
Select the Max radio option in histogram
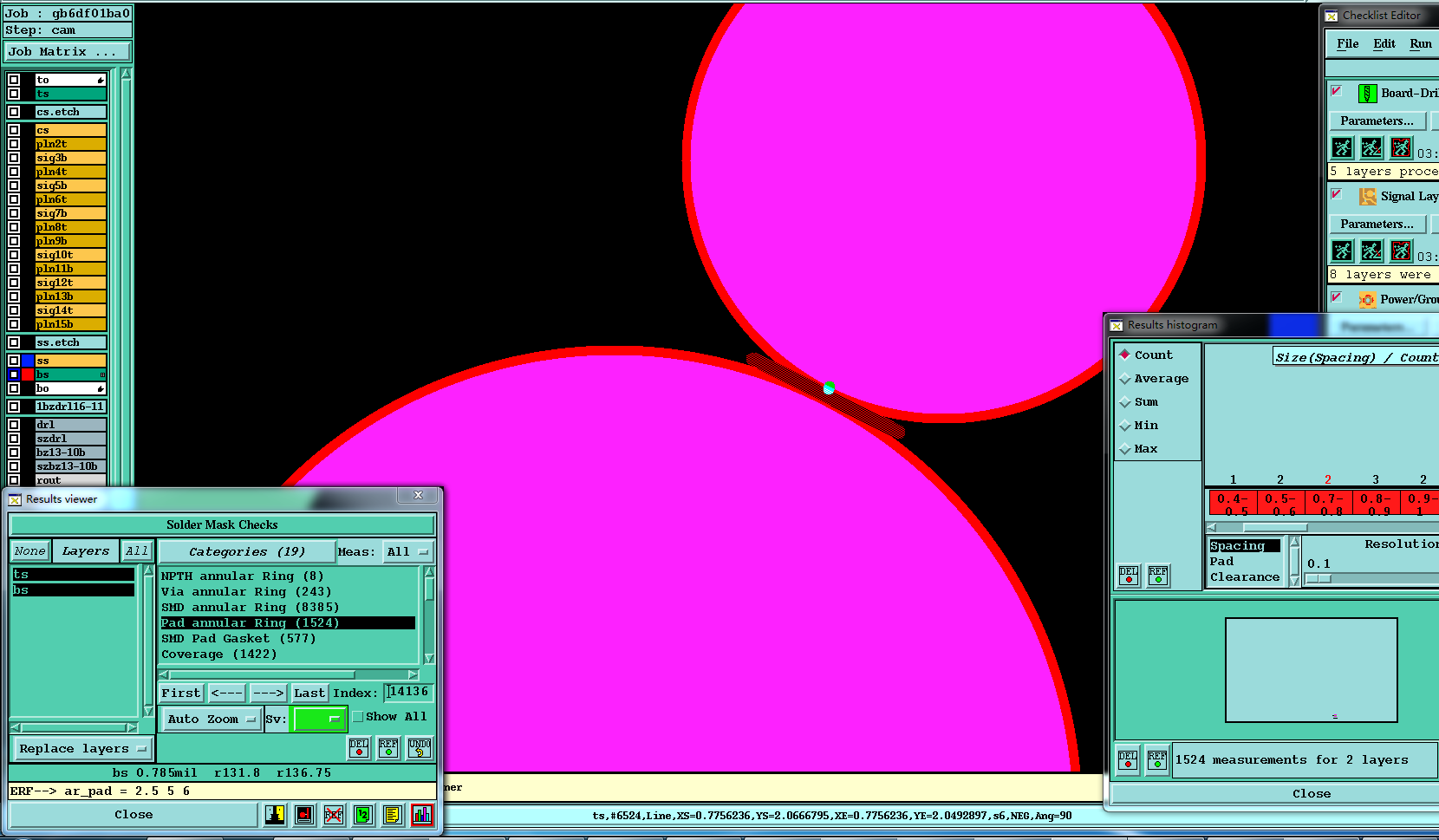click(x=1125, y=449)
